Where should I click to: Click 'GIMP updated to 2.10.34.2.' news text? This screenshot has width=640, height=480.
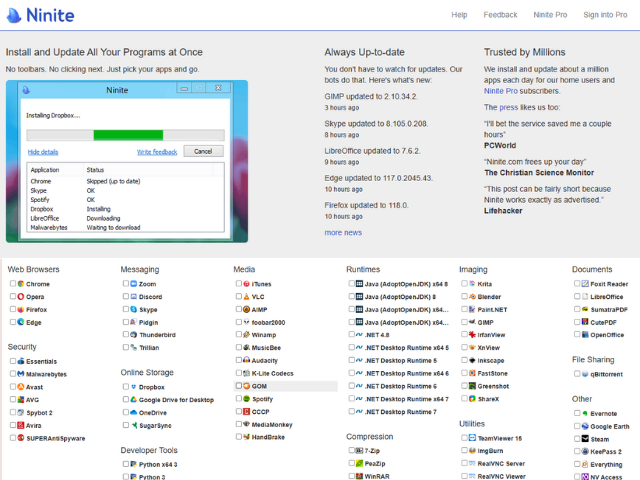pyautogui.click(x=371, y=97)
